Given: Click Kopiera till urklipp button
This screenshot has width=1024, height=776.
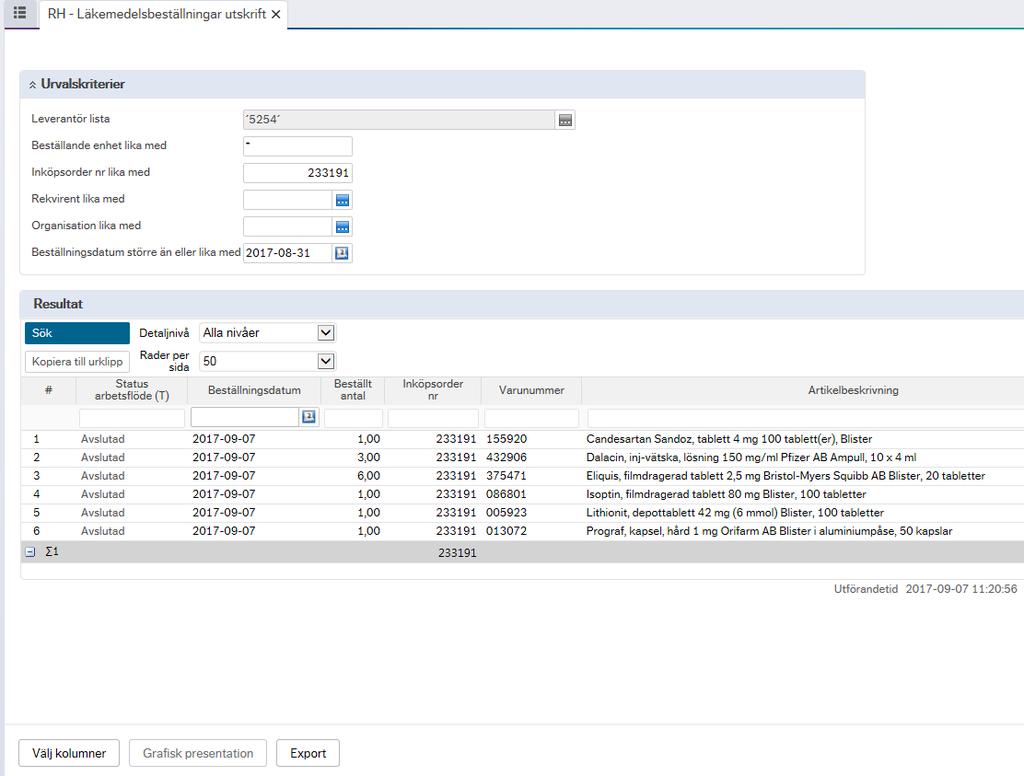Looking at the screenshot, I should click(x=77, y=361).
